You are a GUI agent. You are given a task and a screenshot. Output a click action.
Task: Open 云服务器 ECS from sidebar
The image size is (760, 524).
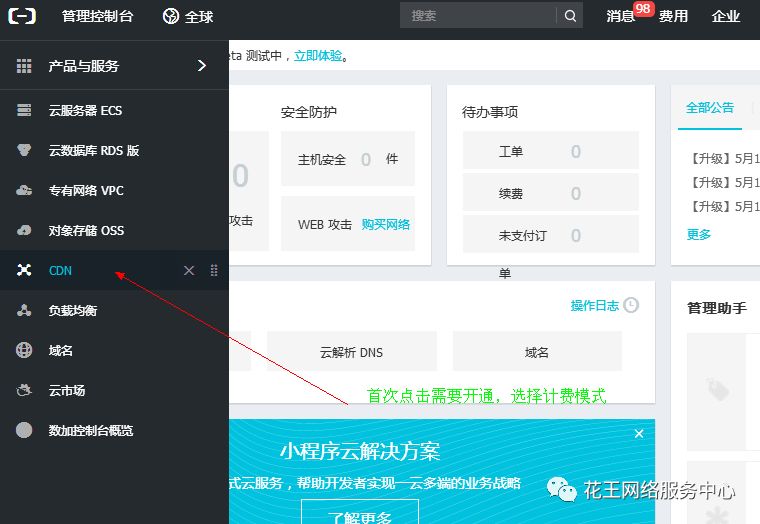point(85,111)
